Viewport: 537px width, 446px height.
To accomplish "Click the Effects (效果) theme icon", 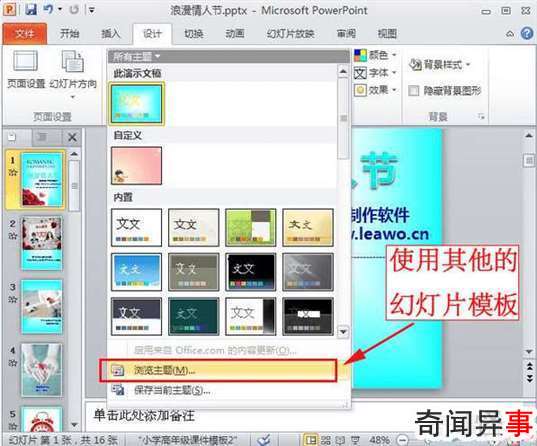I will (360, 90).
